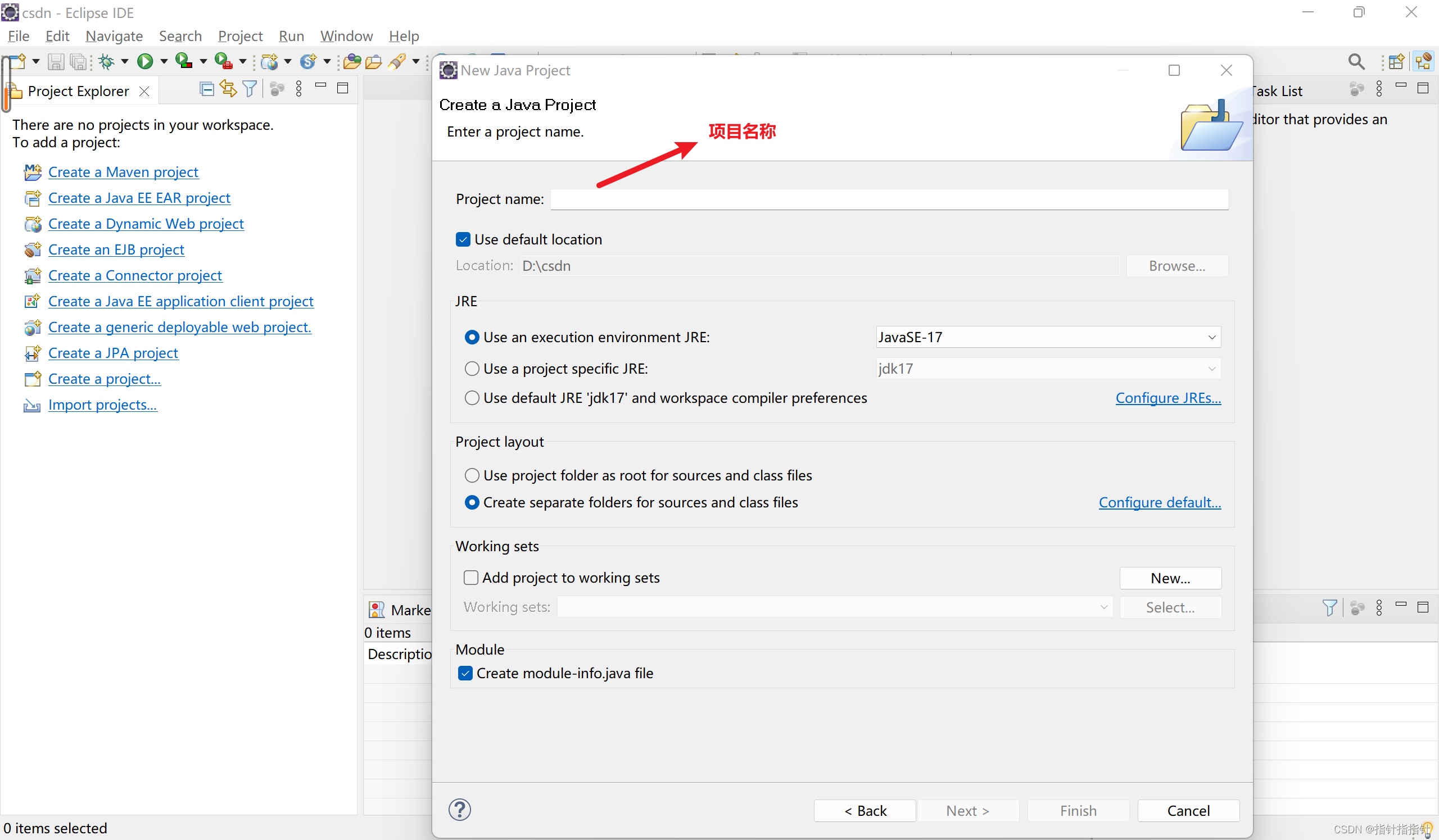Click the Collapse All icon in Project Explorer

click(x=207, y=89)
